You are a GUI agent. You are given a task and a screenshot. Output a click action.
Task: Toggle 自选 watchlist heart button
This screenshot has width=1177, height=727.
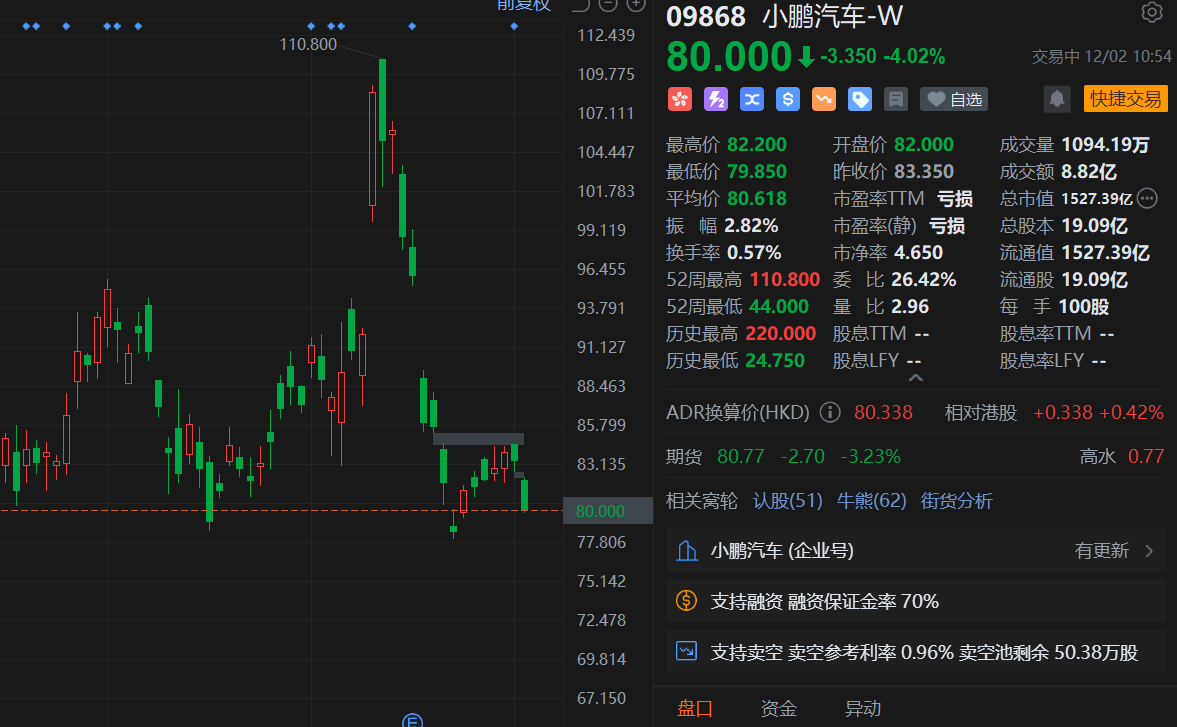pyautogui.click(x=953, y=99)
